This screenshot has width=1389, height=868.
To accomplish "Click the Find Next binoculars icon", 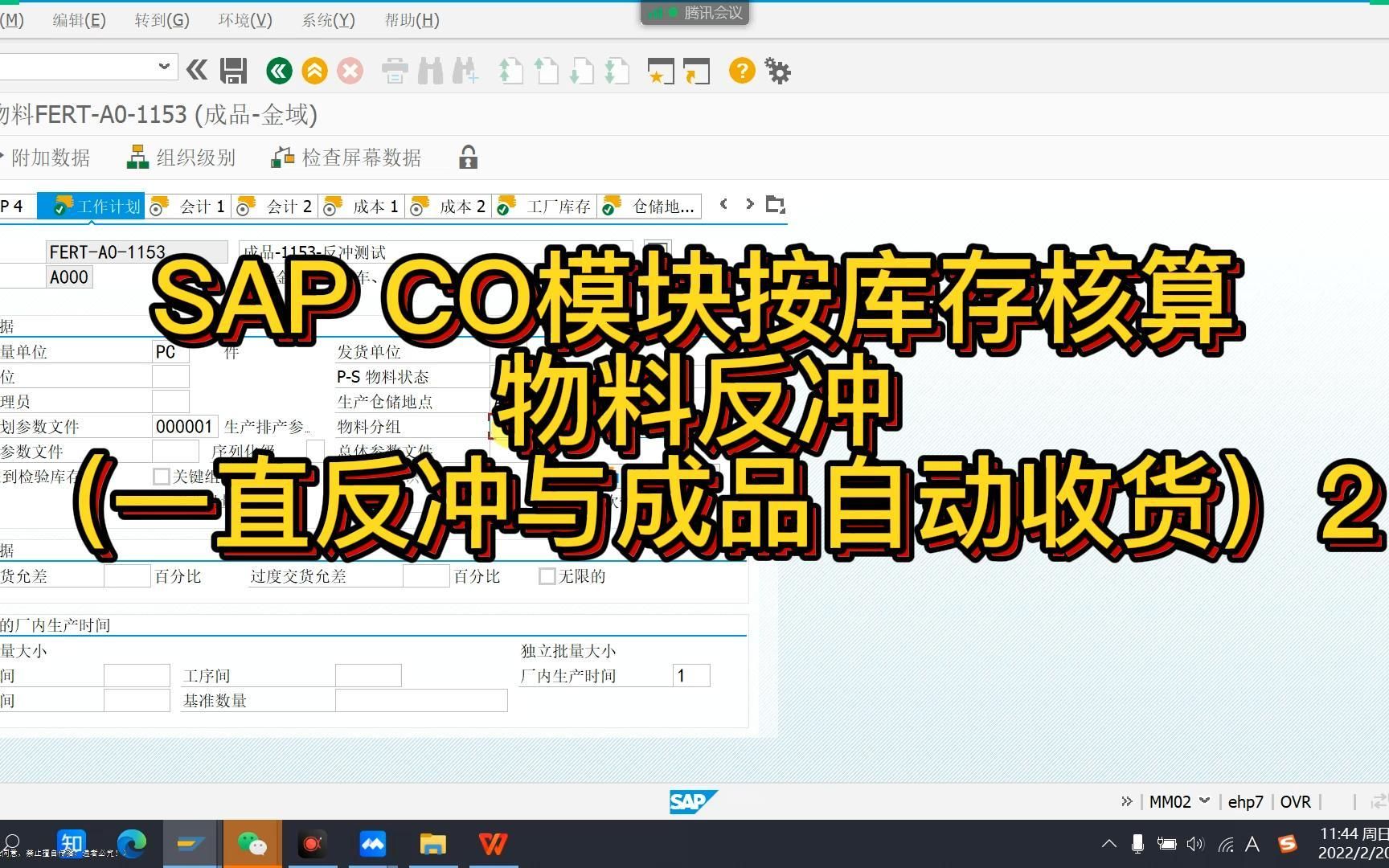I will coord(465,71).
